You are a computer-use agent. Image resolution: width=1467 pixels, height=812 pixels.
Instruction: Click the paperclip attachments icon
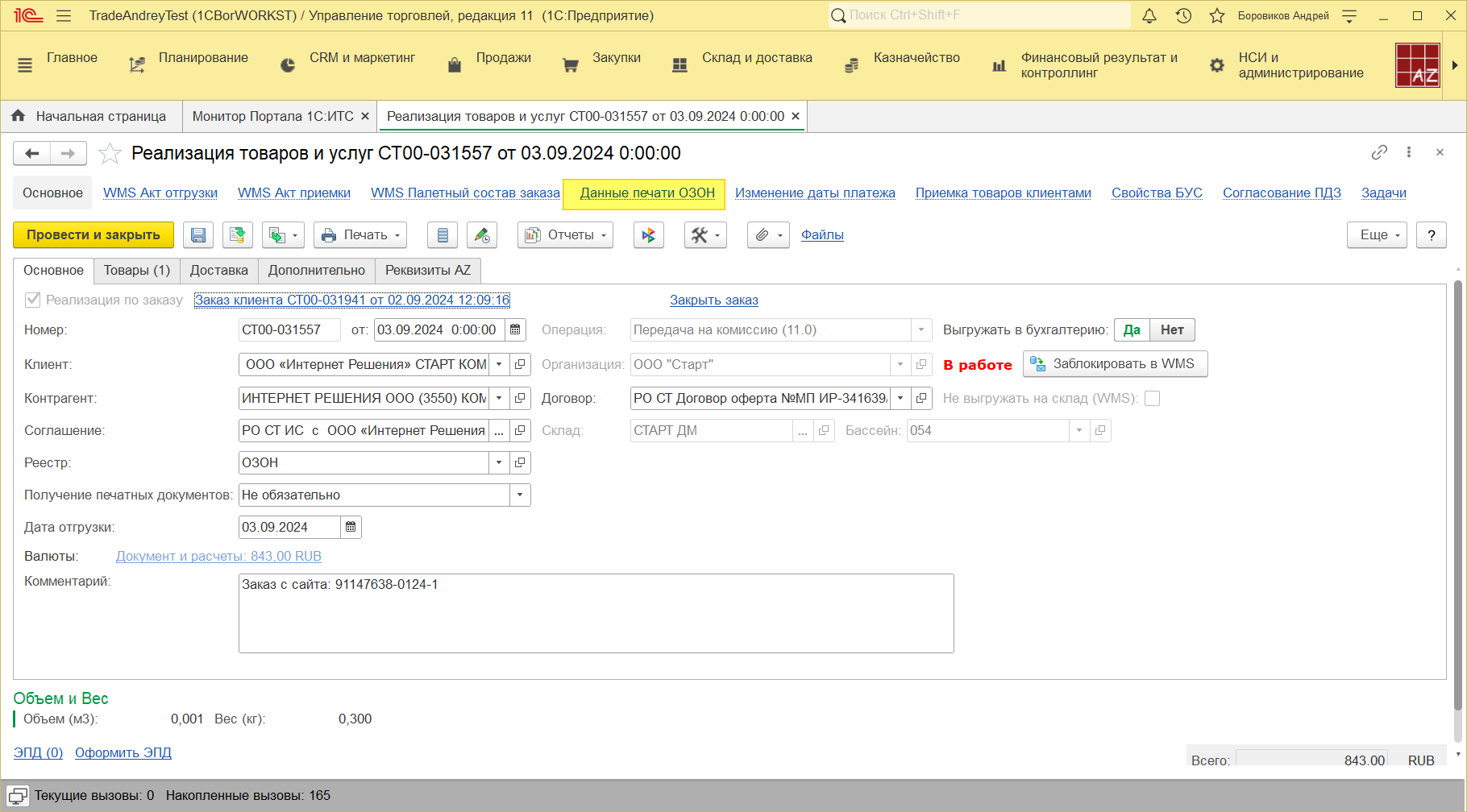[x=767, y=235]
